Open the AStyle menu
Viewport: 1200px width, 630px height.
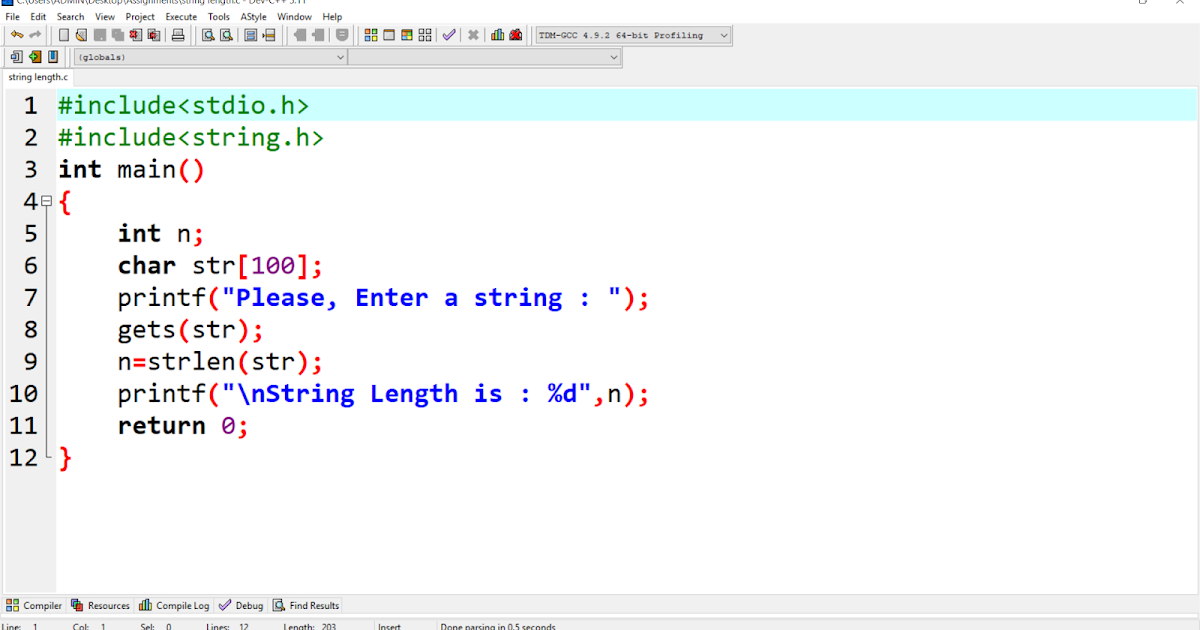pos(254,17)
